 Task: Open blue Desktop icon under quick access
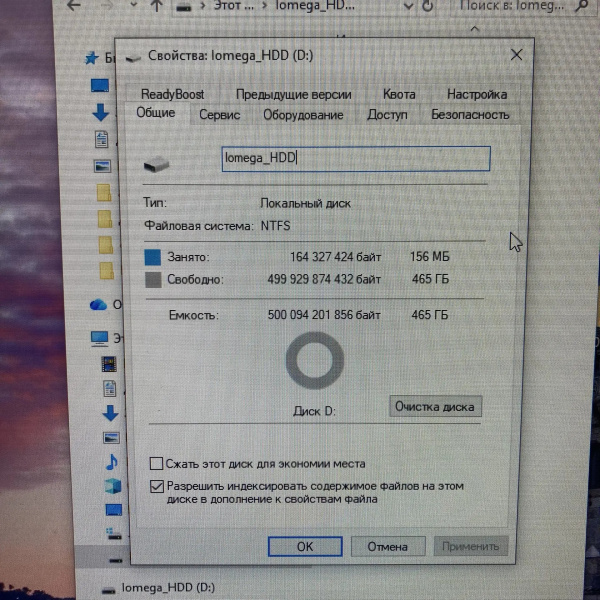click(x=100, y=85)
